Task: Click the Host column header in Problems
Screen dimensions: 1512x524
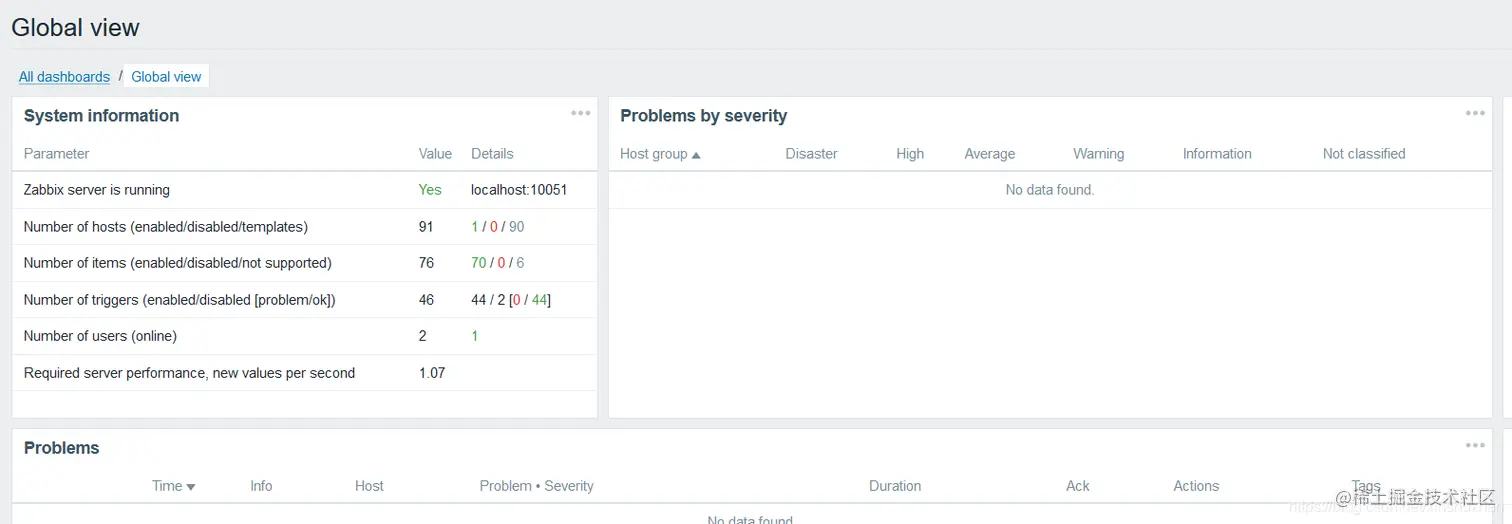Action: point(369,486)
